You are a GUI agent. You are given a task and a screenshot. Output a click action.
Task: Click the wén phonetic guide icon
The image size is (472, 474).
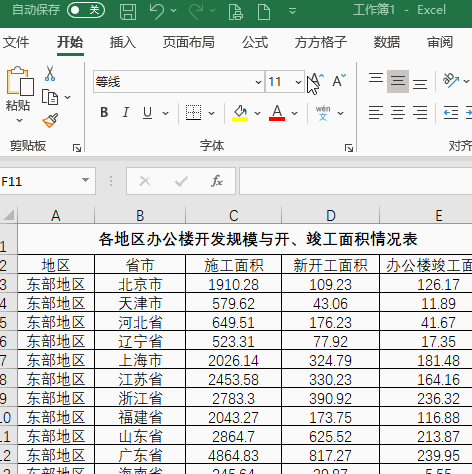323,113
